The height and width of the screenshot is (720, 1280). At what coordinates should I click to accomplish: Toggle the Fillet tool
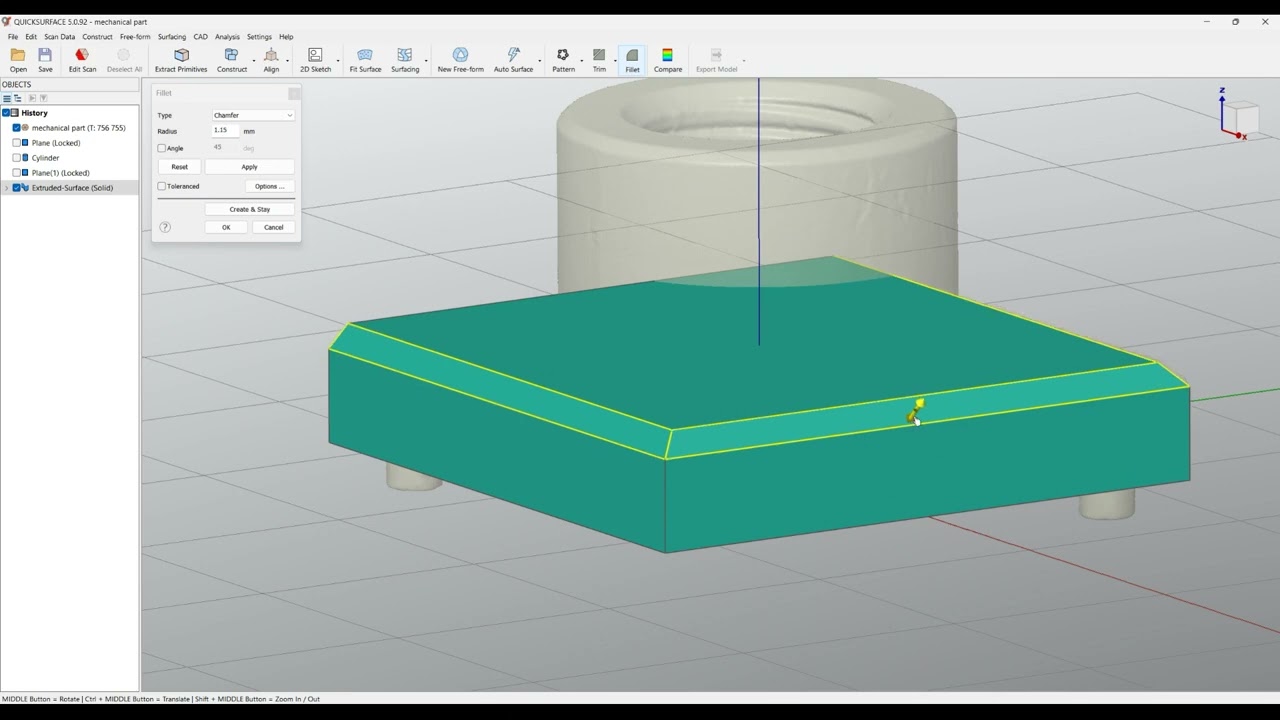(x=632, y=60)
